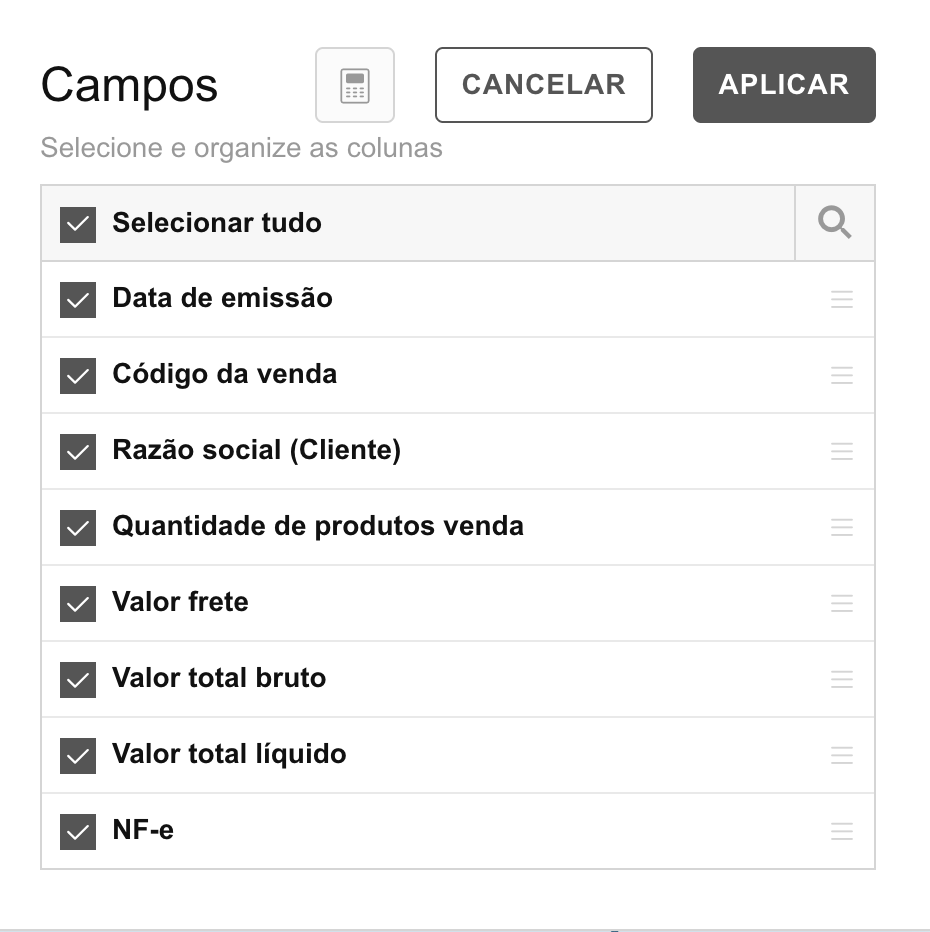The width and height of the screenshot is (930, 932).
Task: Click the Razão social reorder handle
Action: click(x=841, y=451)
